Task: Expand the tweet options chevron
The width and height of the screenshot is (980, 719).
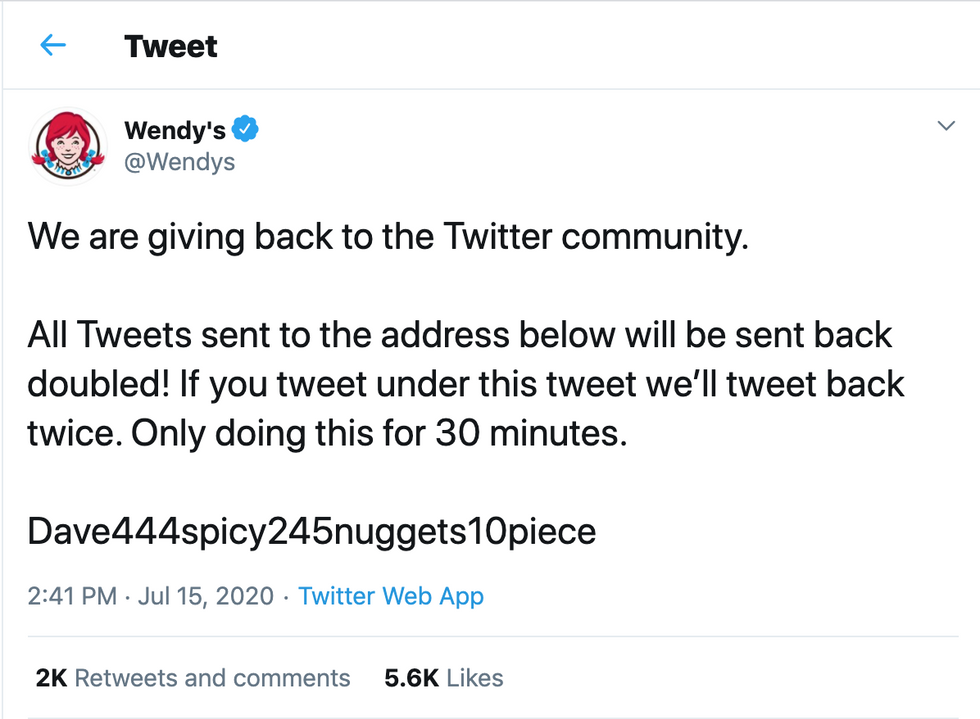Action: click(x=944, y=125)
